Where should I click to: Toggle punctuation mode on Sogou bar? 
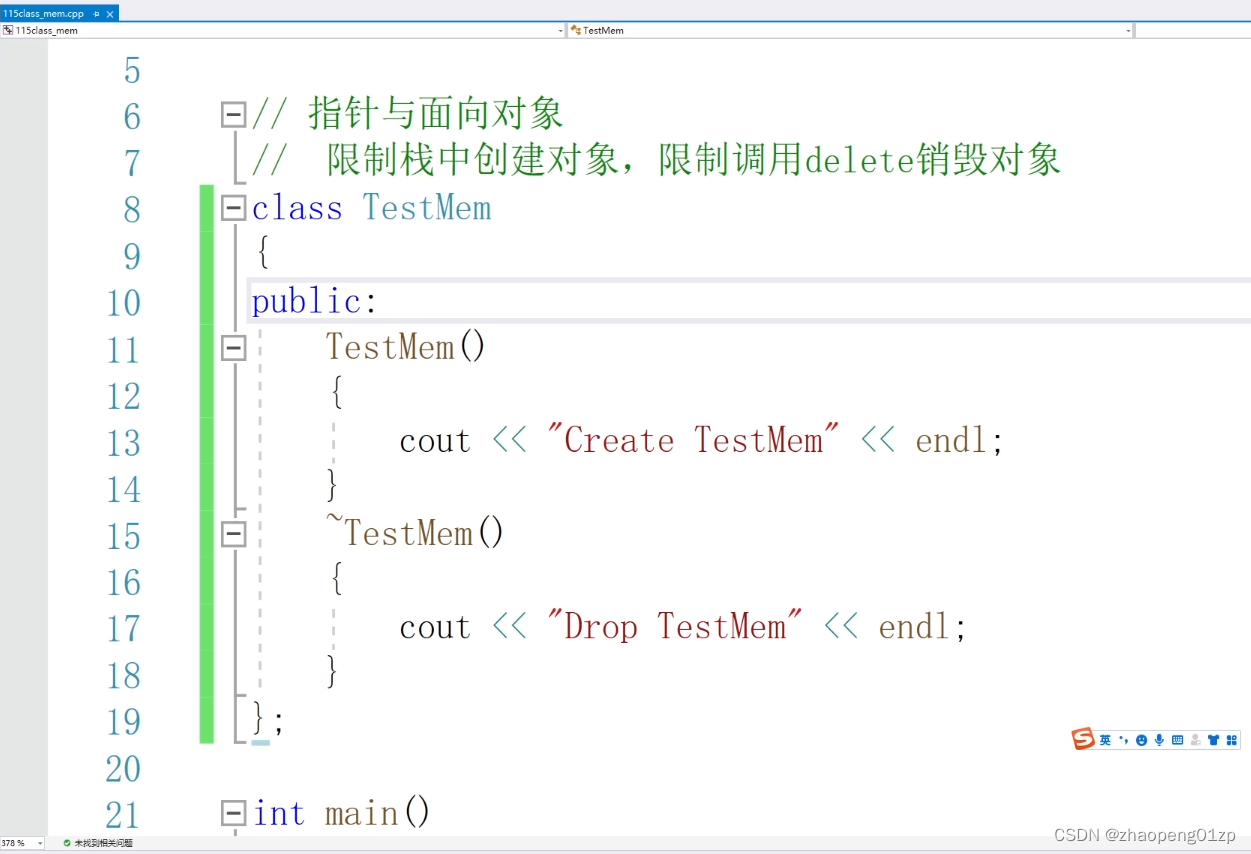click(1124, 740)
